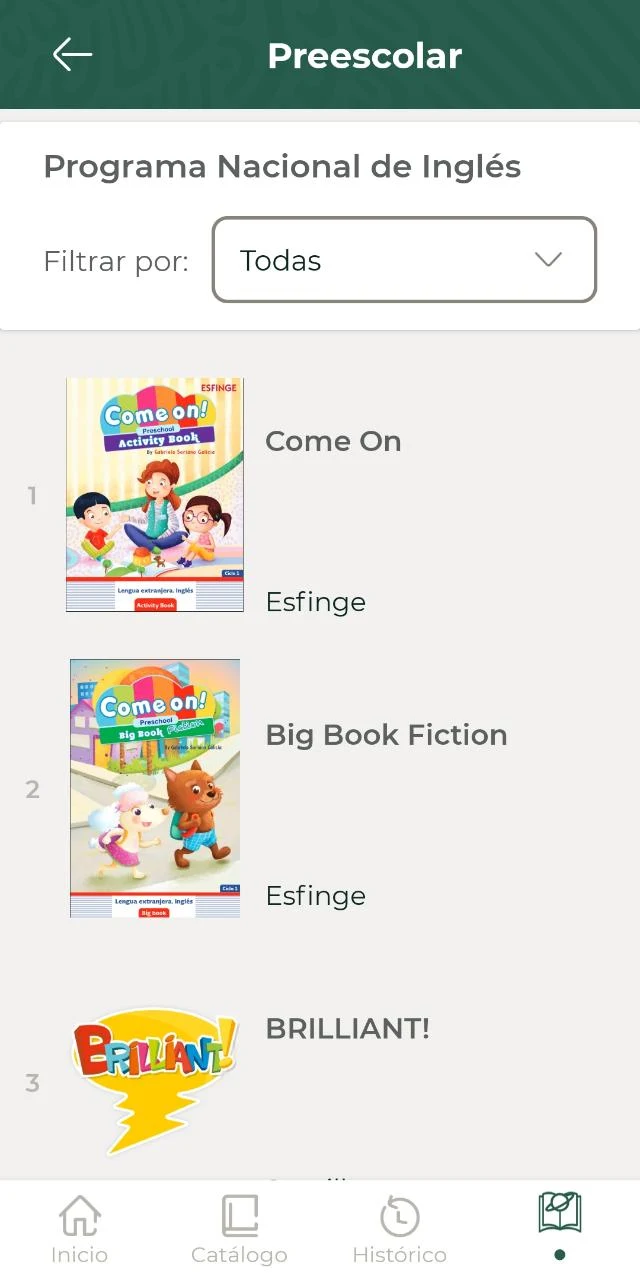640x1280 pixels.
Task: Tap the Catálogo tab label
Action: (239, 1254)
